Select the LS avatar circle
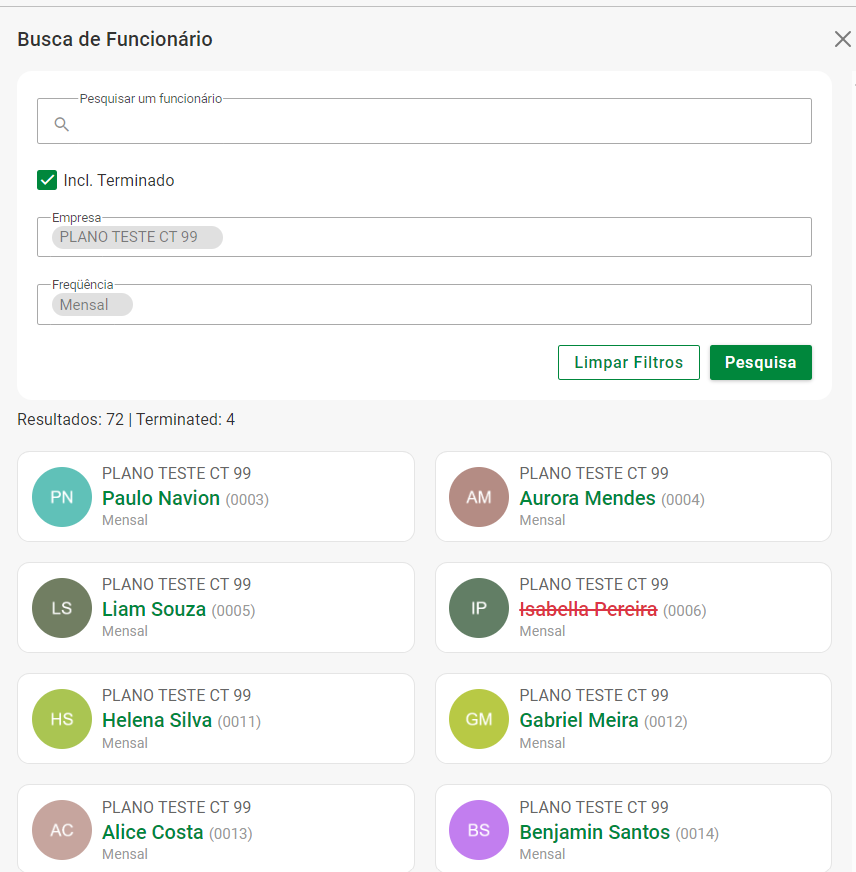This screenshot has width=856, height=872. tap(62, 608)
